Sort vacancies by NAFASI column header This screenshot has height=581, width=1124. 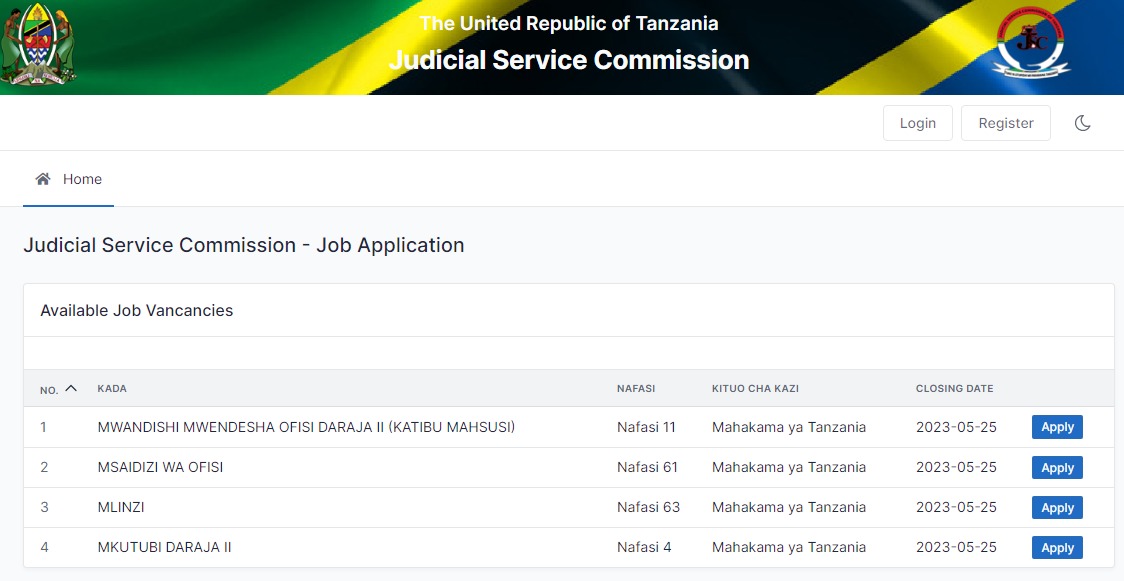[x=636, y=388]
